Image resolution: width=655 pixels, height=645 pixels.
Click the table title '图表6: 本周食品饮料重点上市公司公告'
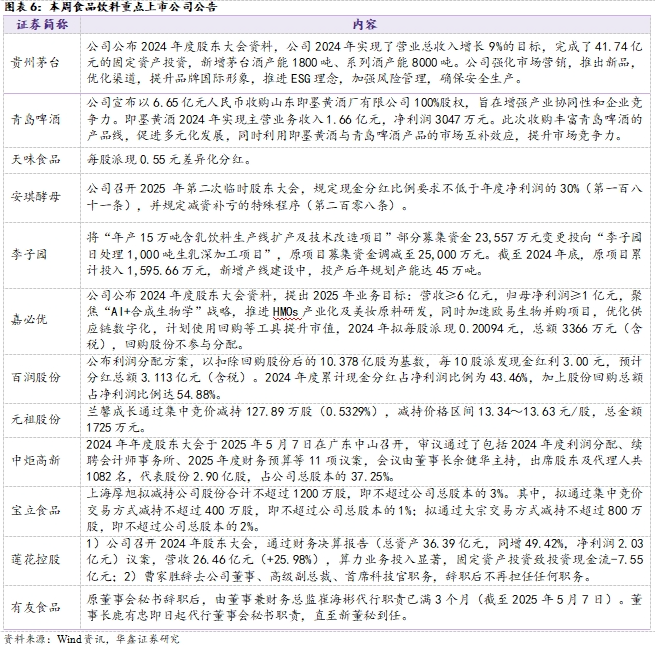click(x=111, y=7)
